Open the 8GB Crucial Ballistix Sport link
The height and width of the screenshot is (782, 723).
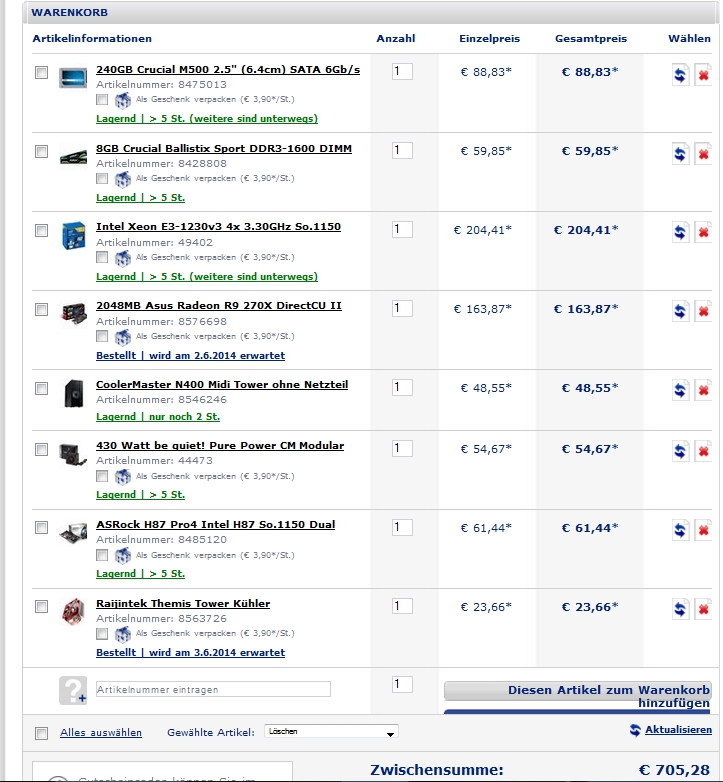coord(224,148)
